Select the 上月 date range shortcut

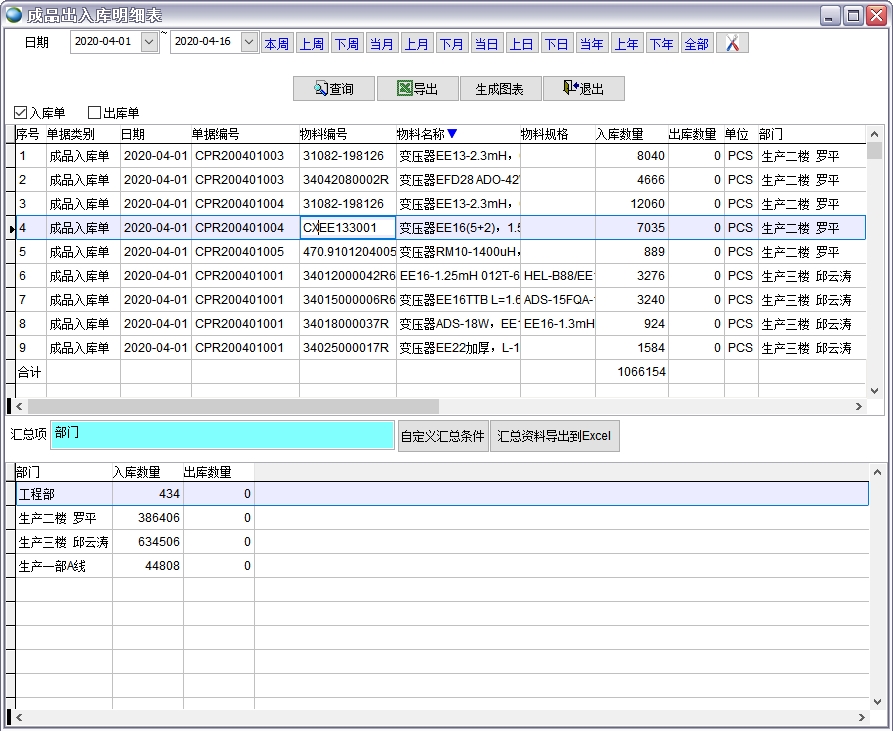(416, 43)
